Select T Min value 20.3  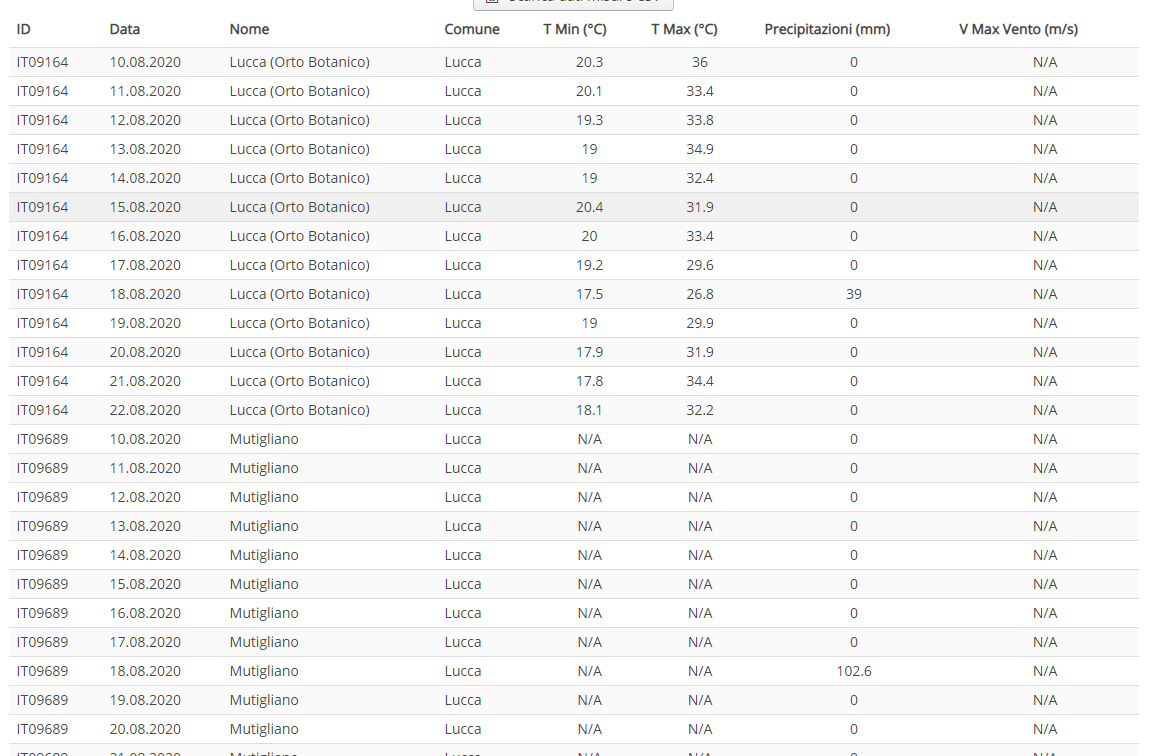pos(589,62)
